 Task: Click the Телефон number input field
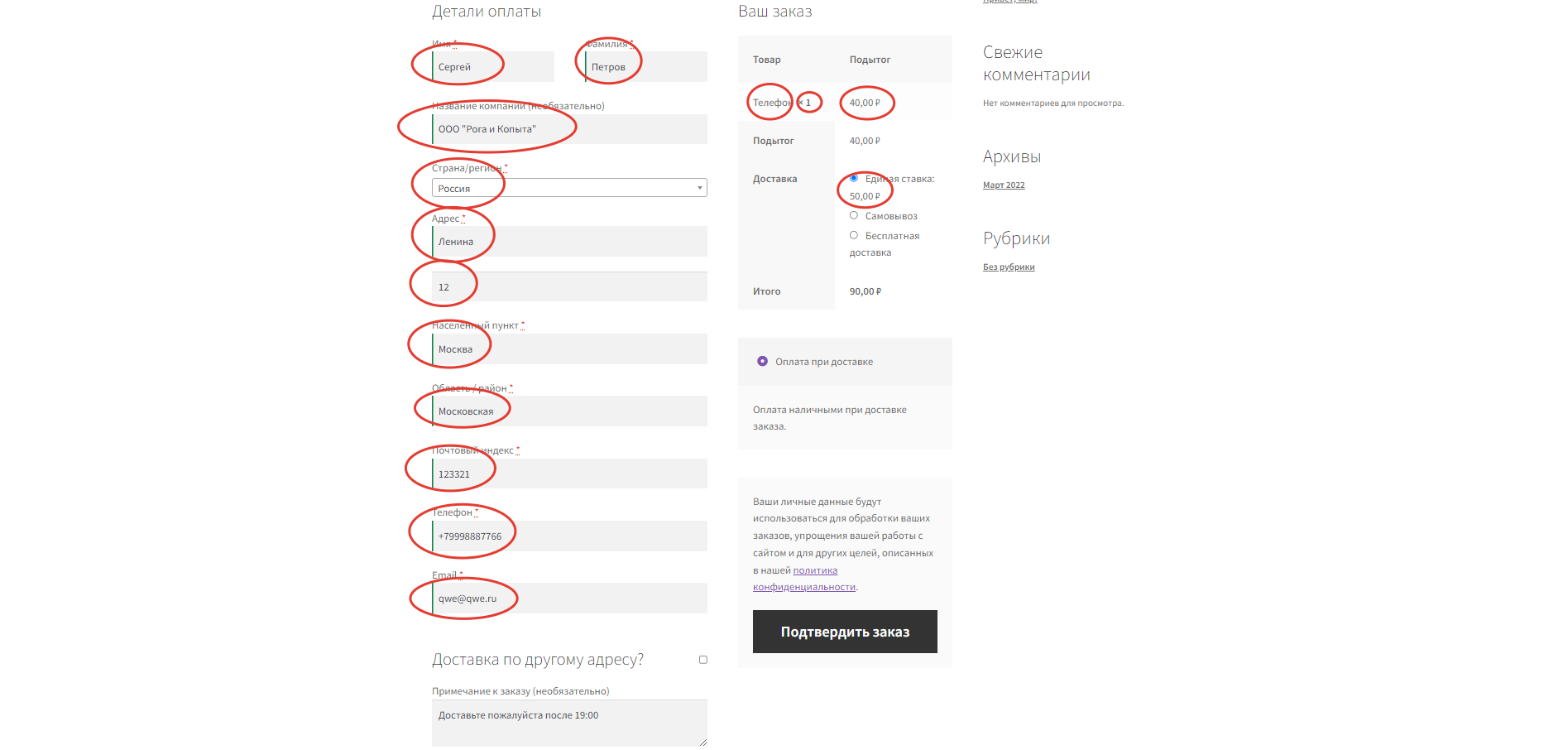[x=569, y=536]
